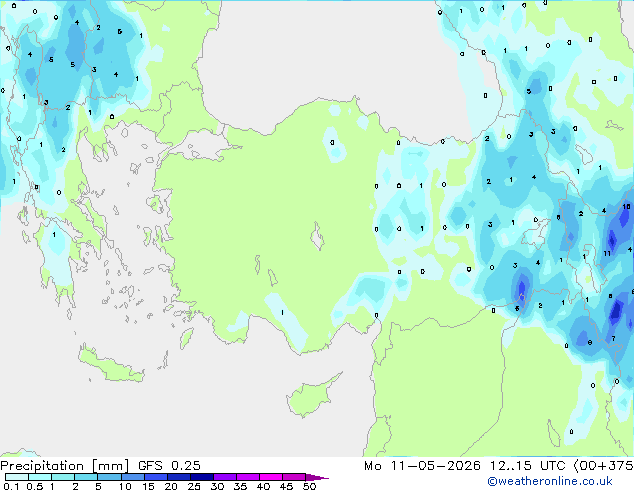Click the '25' legend scale label
Image resolution: width=634 pixels, height=490 pixels.
tap(194, 486)
